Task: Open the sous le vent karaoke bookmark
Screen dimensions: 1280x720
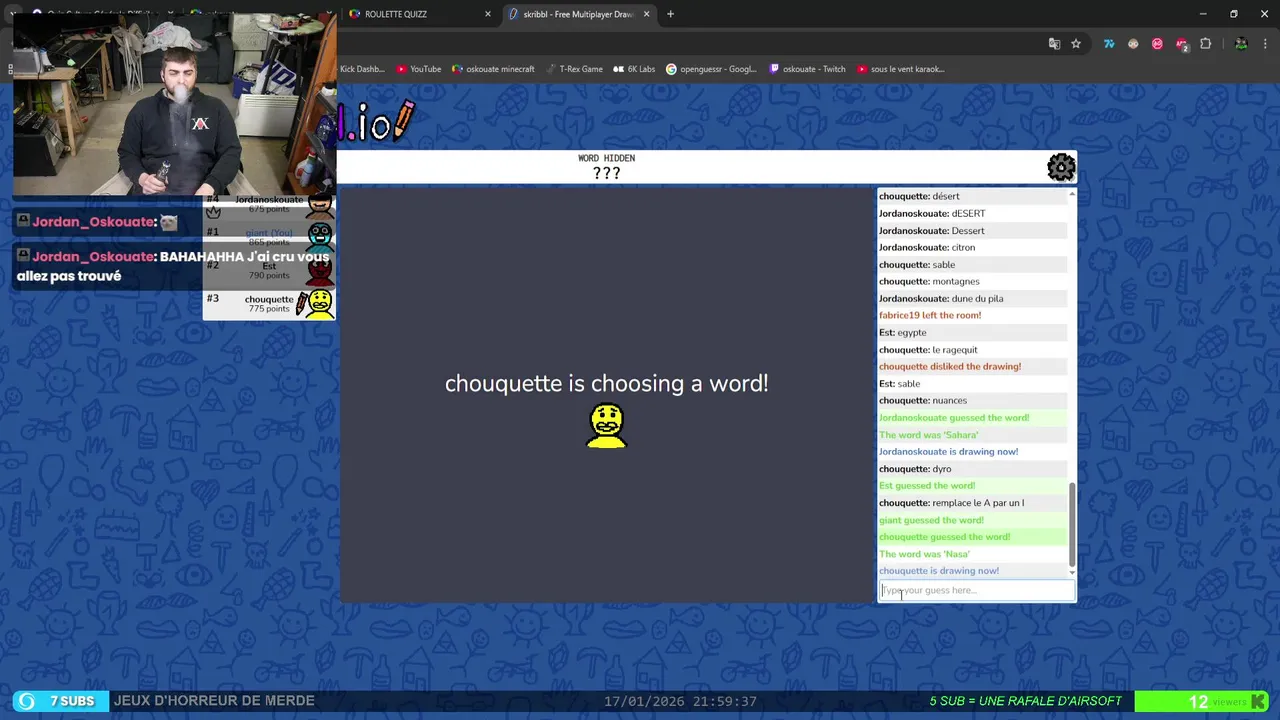Action: coord(900,69)
